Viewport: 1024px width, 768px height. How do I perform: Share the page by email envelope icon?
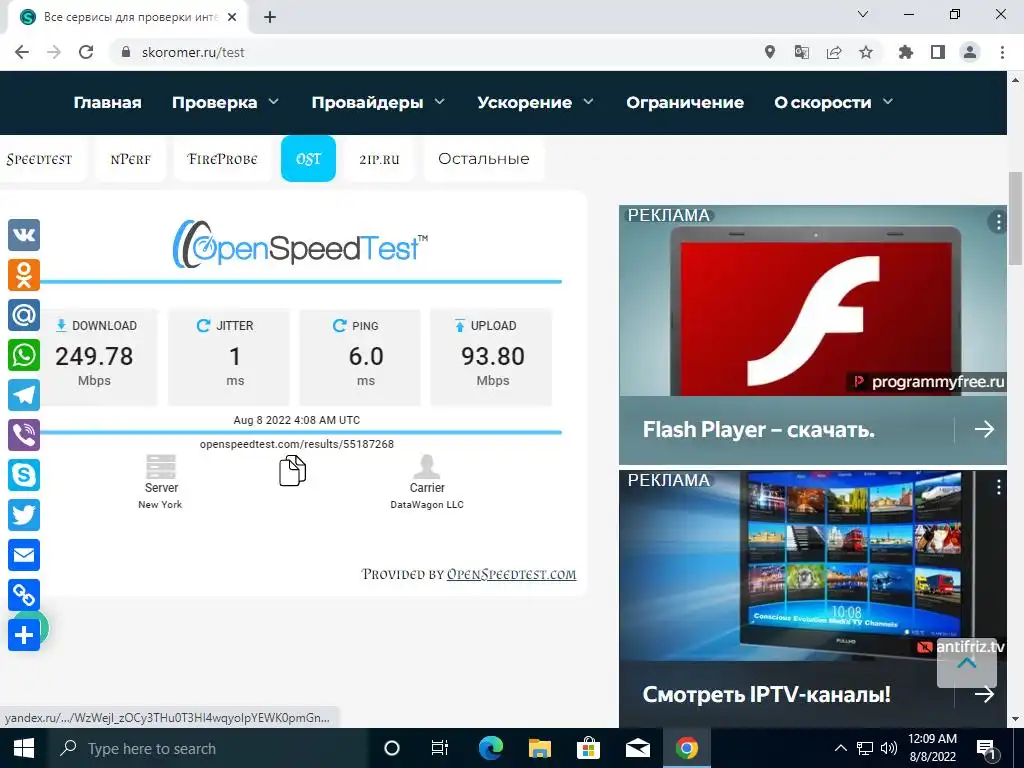(24, 555)
